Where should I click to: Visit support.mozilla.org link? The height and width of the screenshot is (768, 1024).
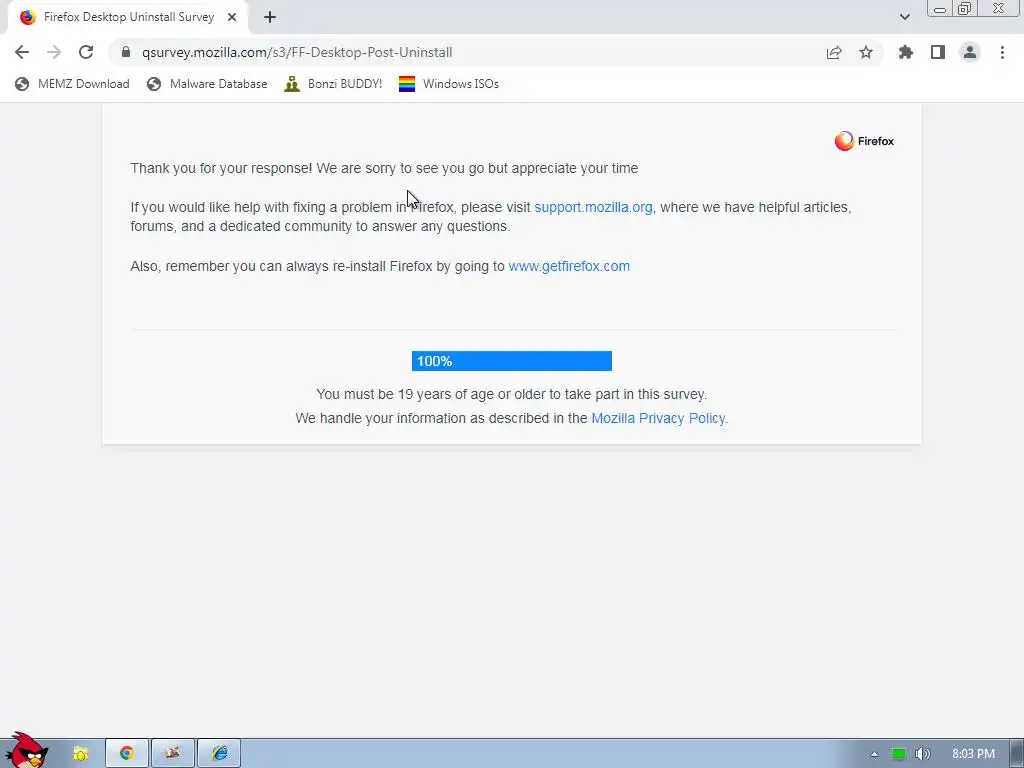point(593,207)
